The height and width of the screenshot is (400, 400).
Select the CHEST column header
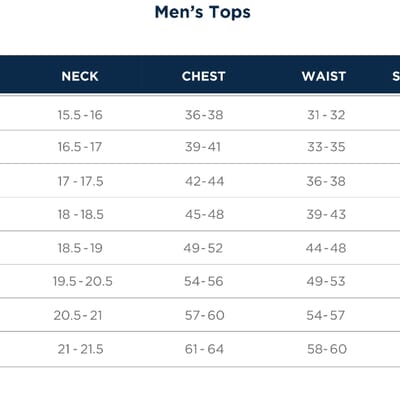pos(204,76)
